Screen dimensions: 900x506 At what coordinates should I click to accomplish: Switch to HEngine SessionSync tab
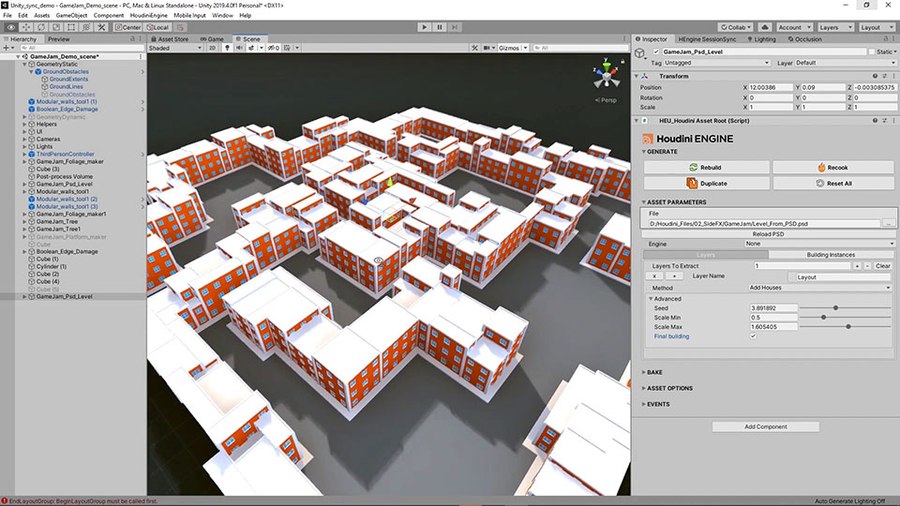(707, 39)
